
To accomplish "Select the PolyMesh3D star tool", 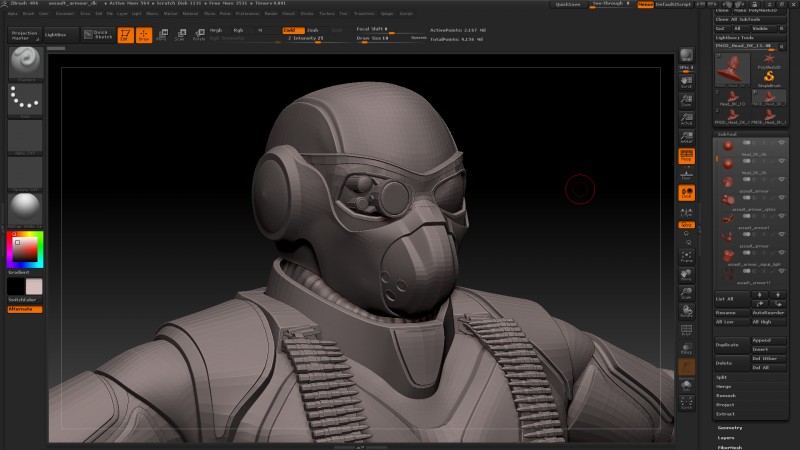I will (x=769, y=60).
